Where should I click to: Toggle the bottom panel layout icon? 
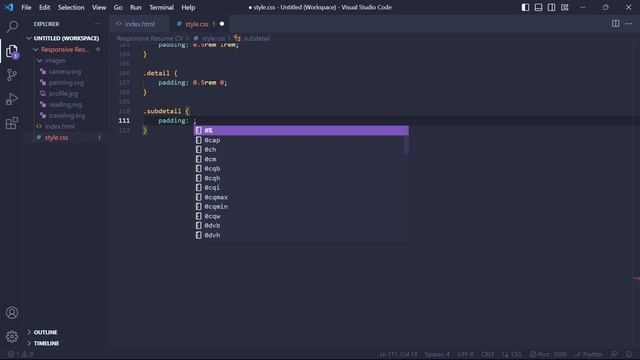(x=538, y=7)
